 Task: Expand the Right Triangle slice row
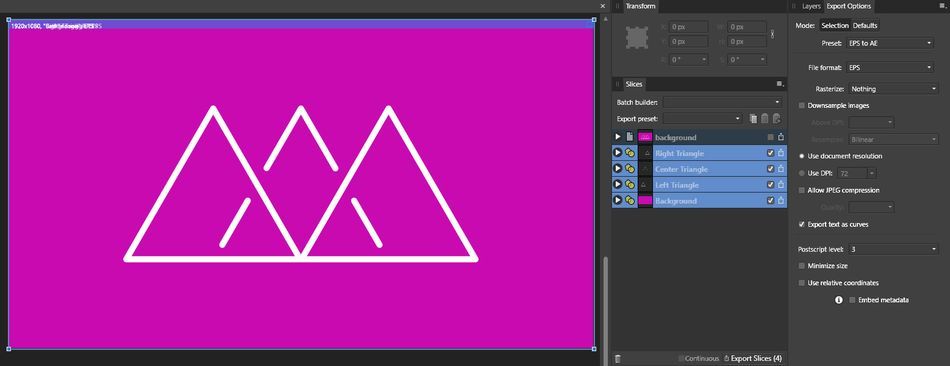click(x=618, y=153)
